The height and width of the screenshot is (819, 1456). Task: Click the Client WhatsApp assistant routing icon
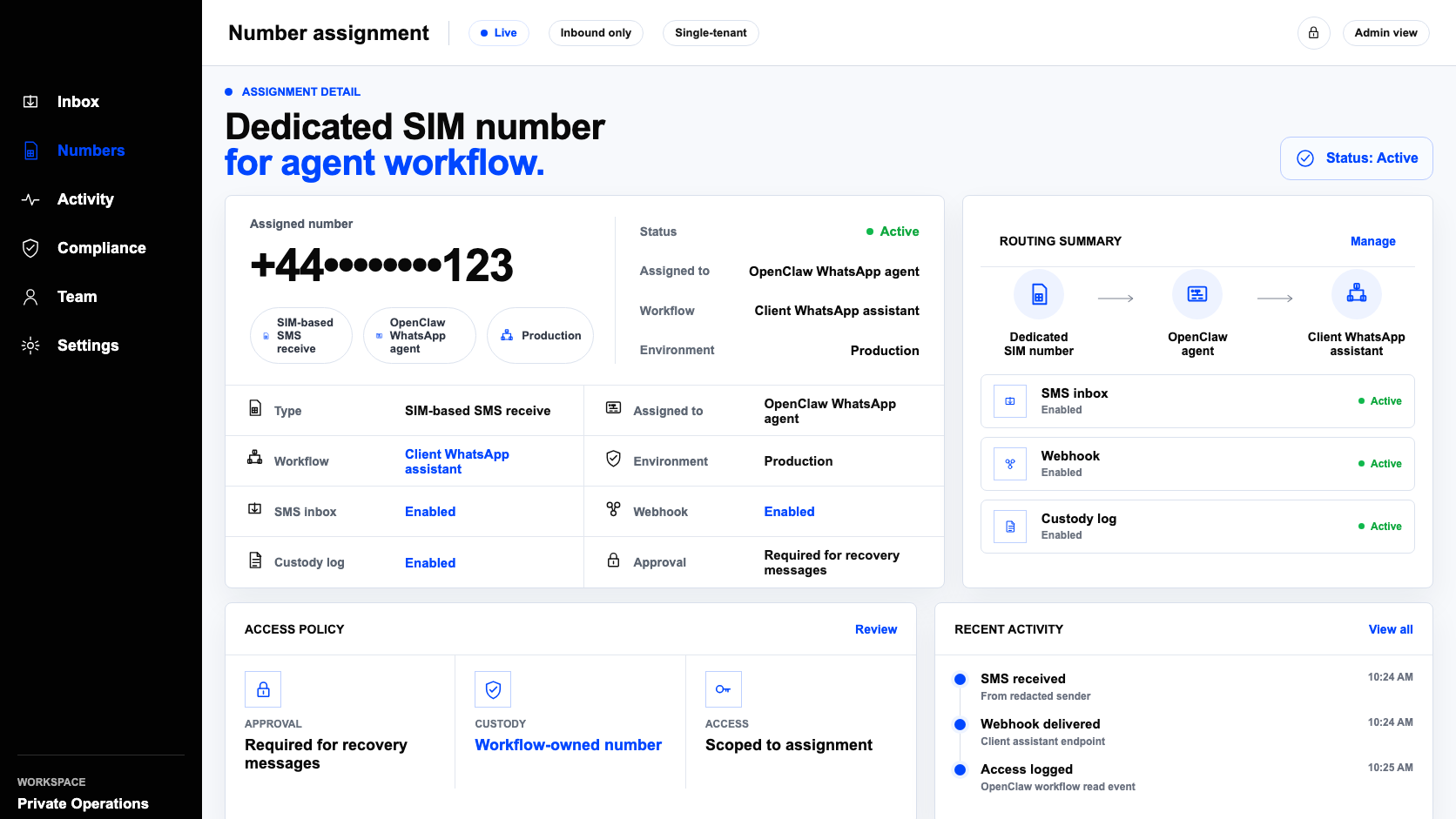[1357, 295]
